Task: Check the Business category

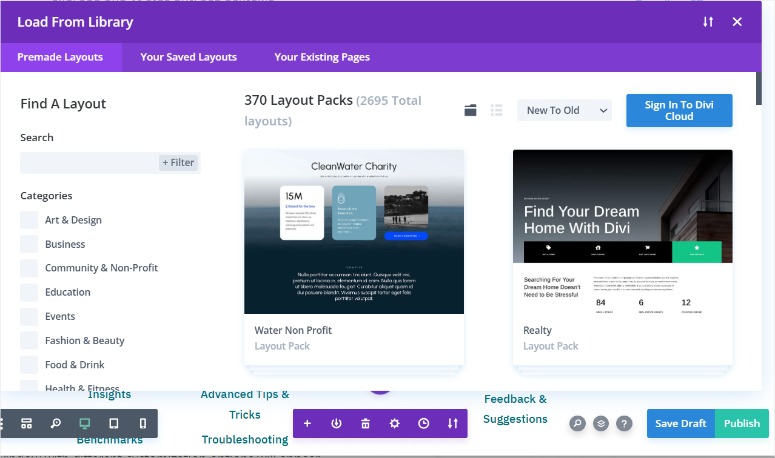Action: [29, 244]
